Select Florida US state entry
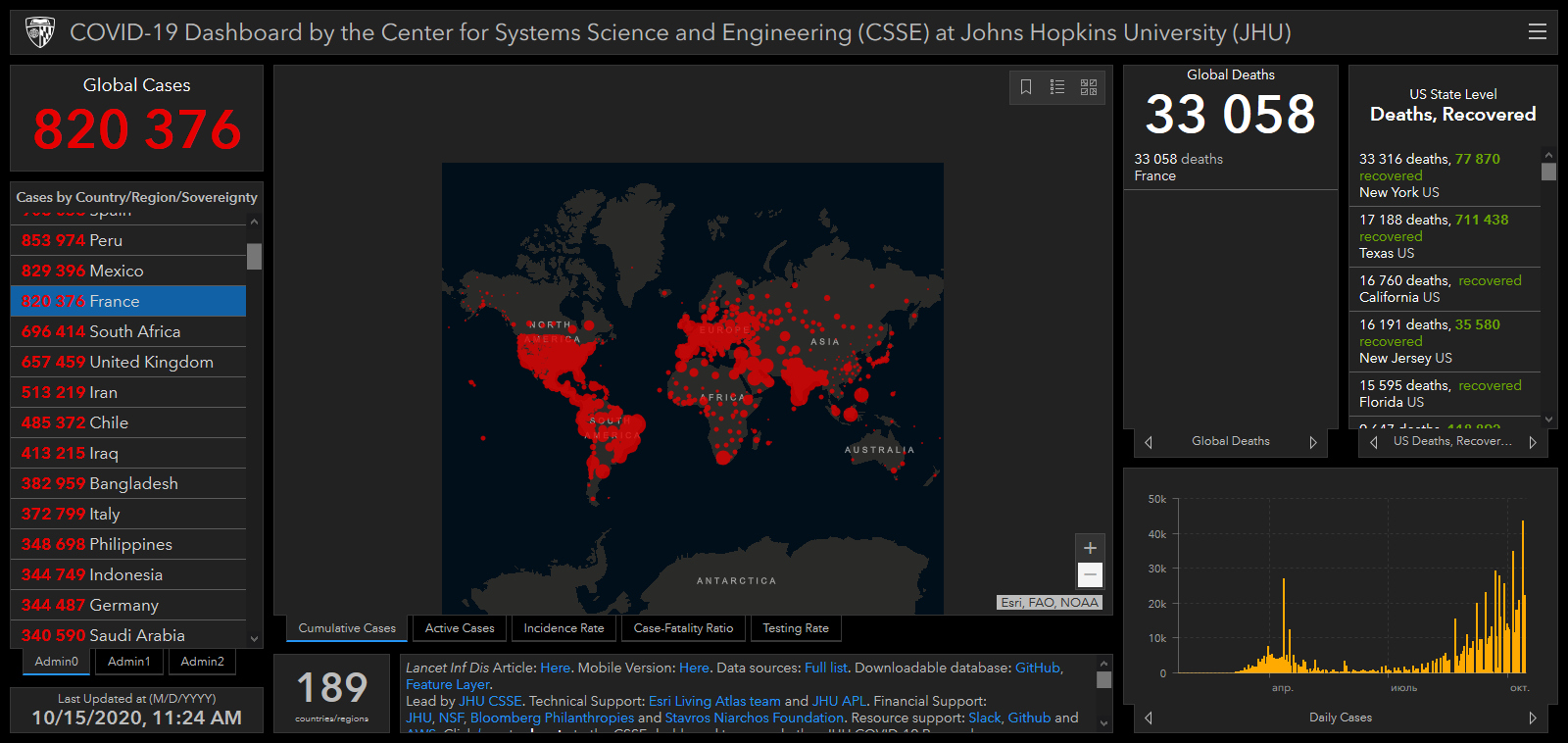Image resolution: width=1568 pixels, height=743 pixels. (x=1445, y=394)
